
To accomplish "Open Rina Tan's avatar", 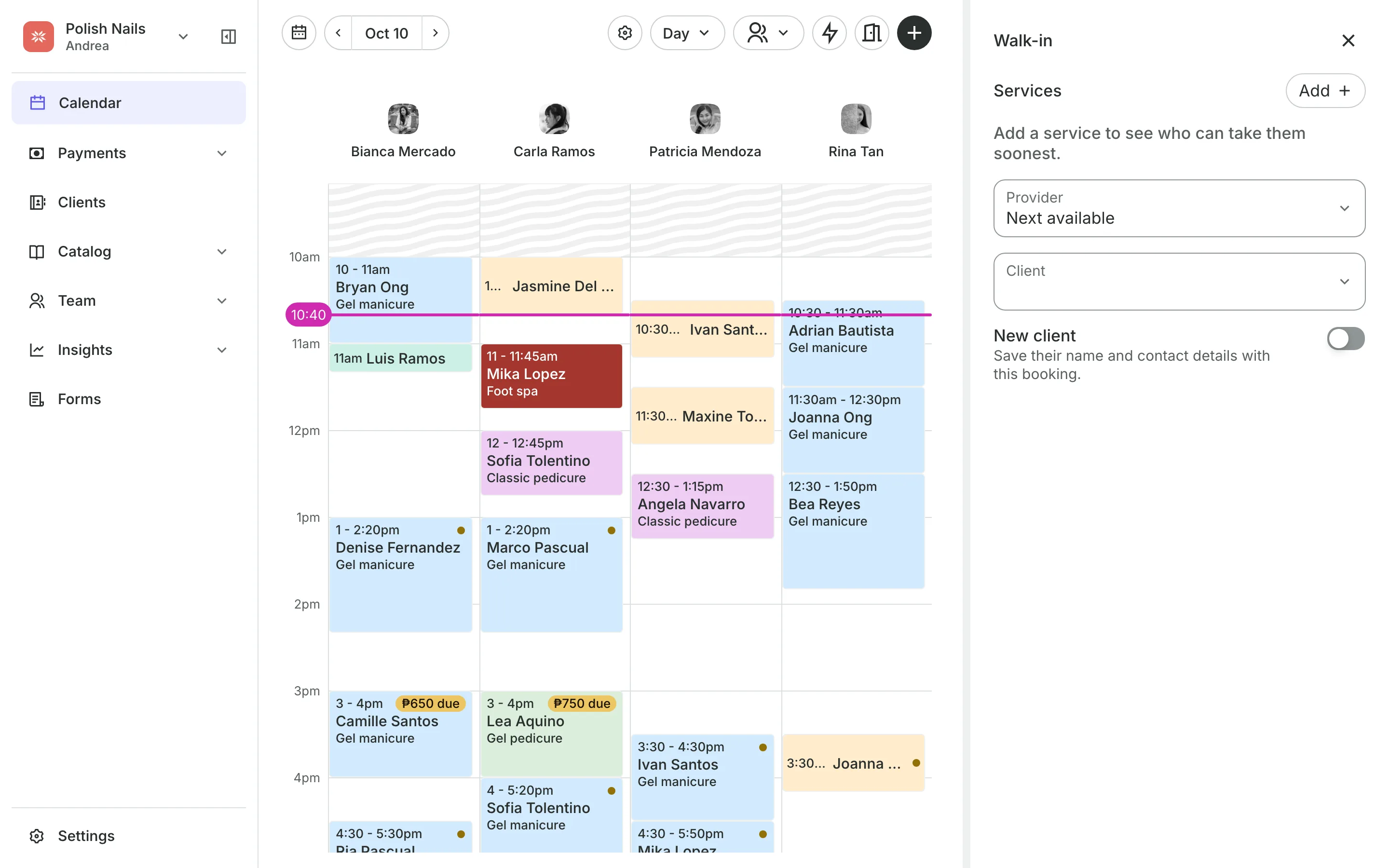I will 856,119.
